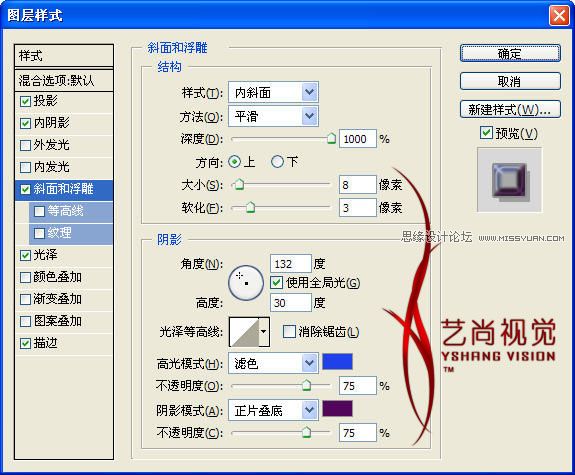Click the shadow opacity field 75

pos(358,433)
